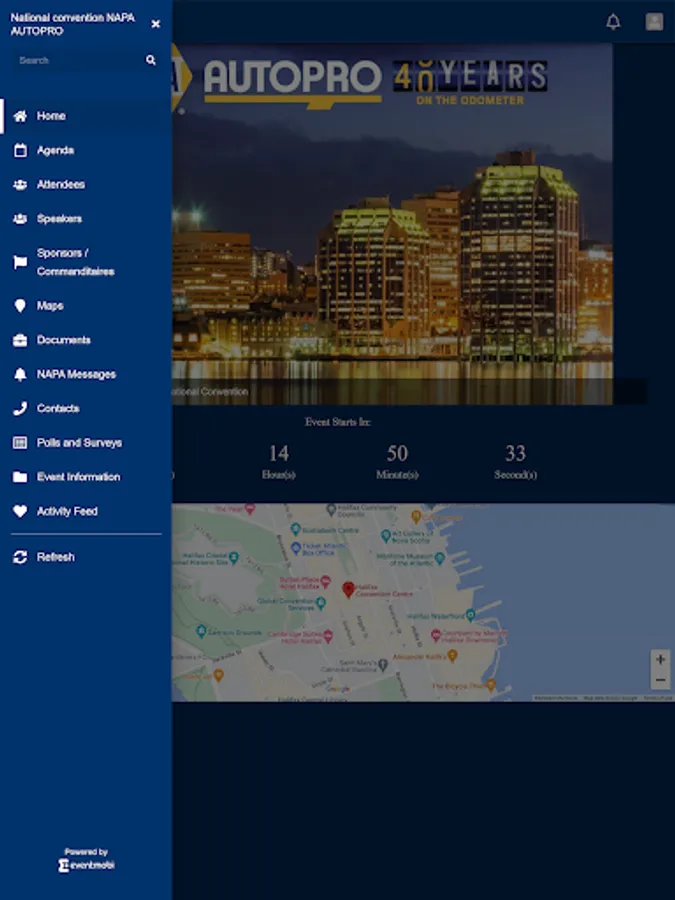This screenshot has width=675, height=900.
Task: Click the eventmobi powered-by logo
Action: (x=86, y=865)
